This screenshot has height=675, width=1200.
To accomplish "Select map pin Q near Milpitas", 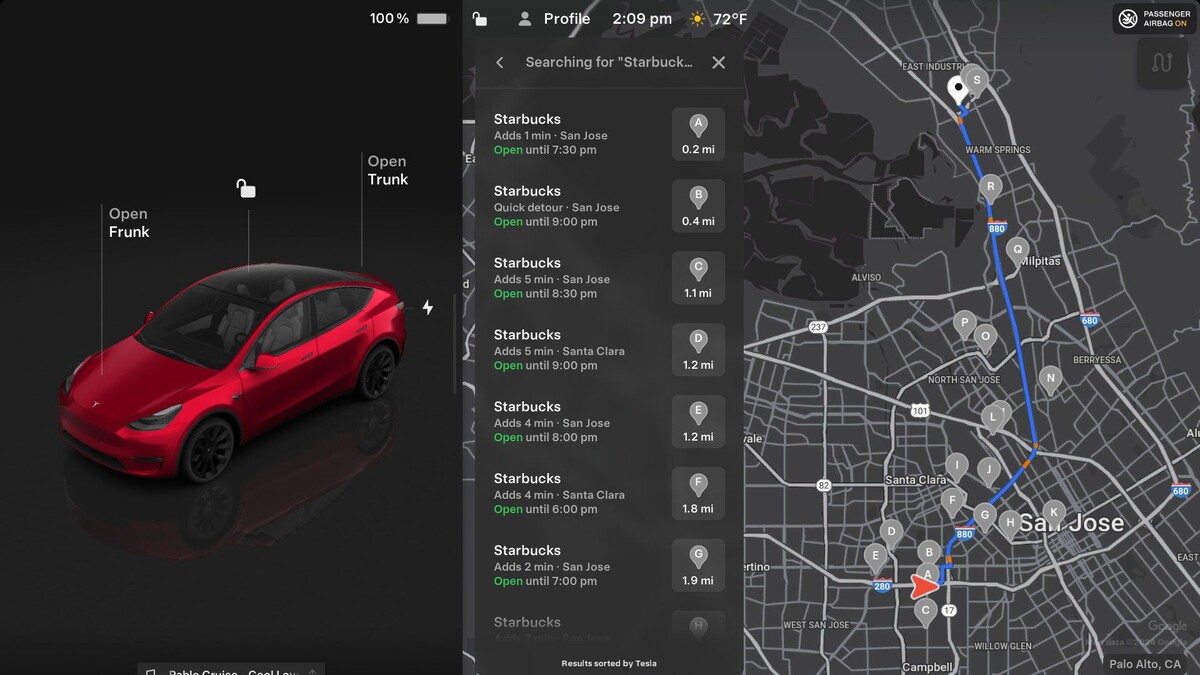I will 1018,251.
